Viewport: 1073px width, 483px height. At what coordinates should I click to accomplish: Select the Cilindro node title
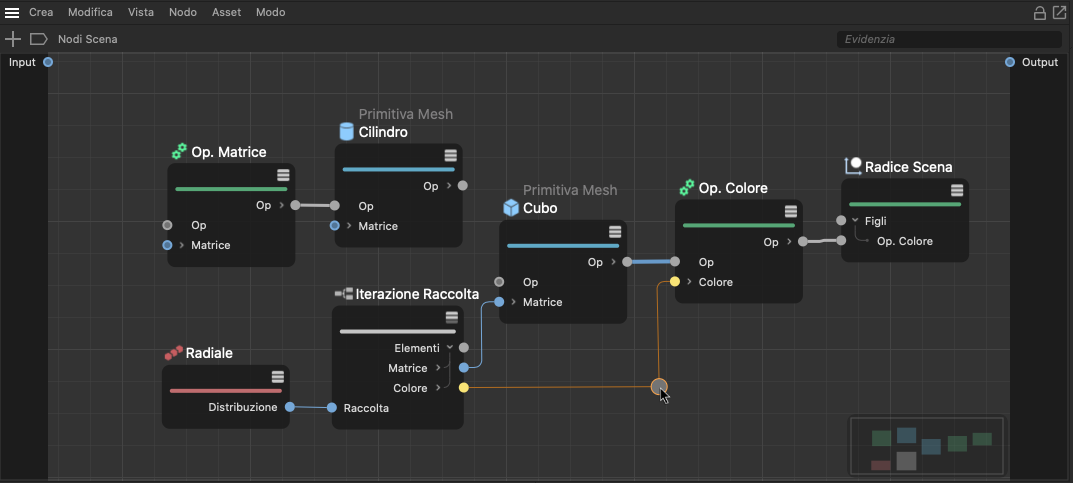tap(383, 132)
